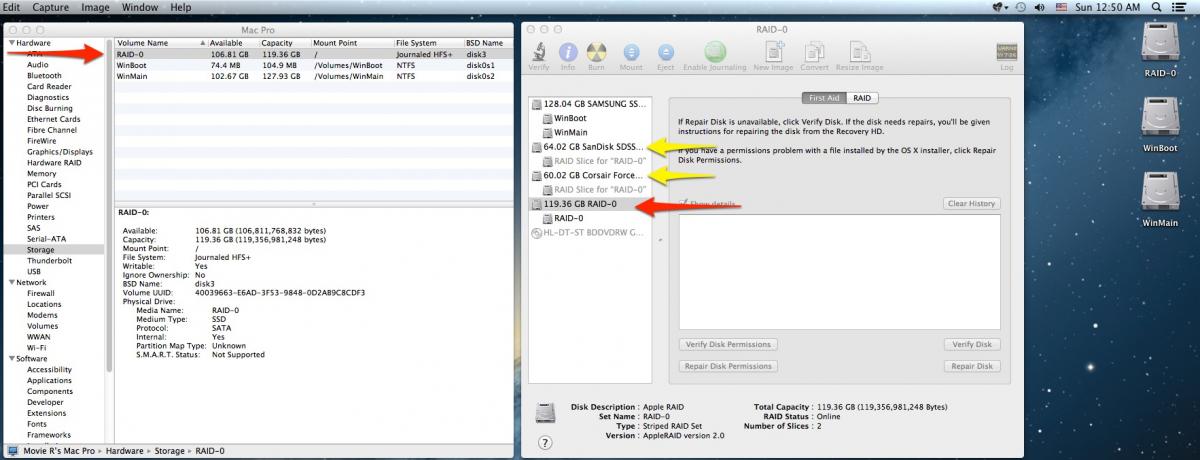
Task: Open the Image menu
Action: click(96, 7)
